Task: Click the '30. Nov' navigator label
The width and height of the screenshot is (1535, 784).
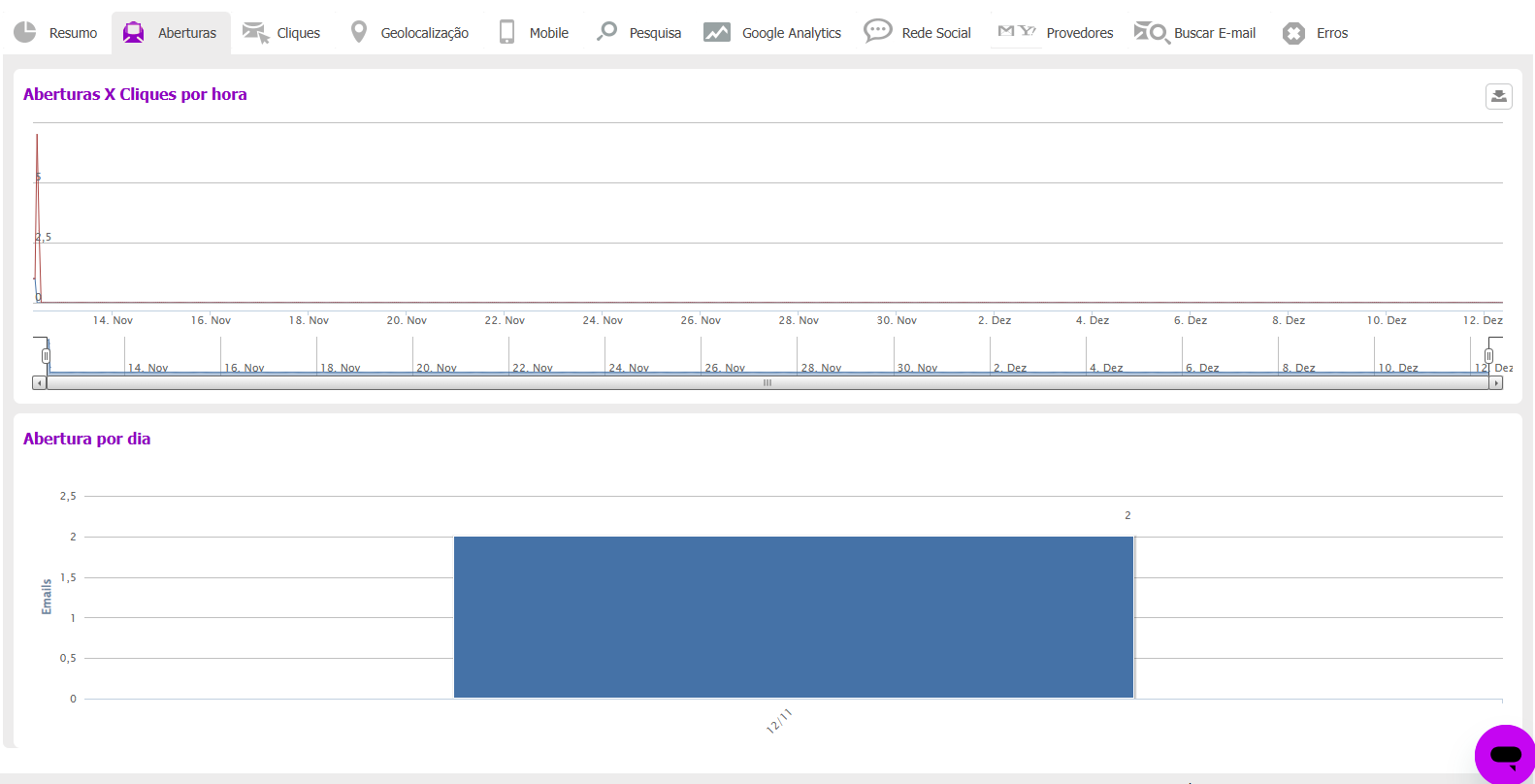Action: click(917, 368)
